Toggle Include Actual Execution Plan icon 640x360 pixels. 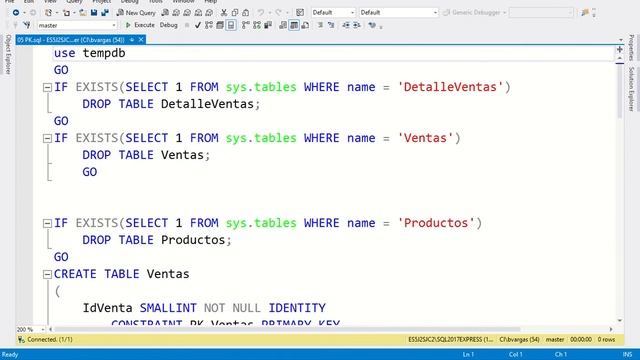pyautogui.click(x=245, y=25)
